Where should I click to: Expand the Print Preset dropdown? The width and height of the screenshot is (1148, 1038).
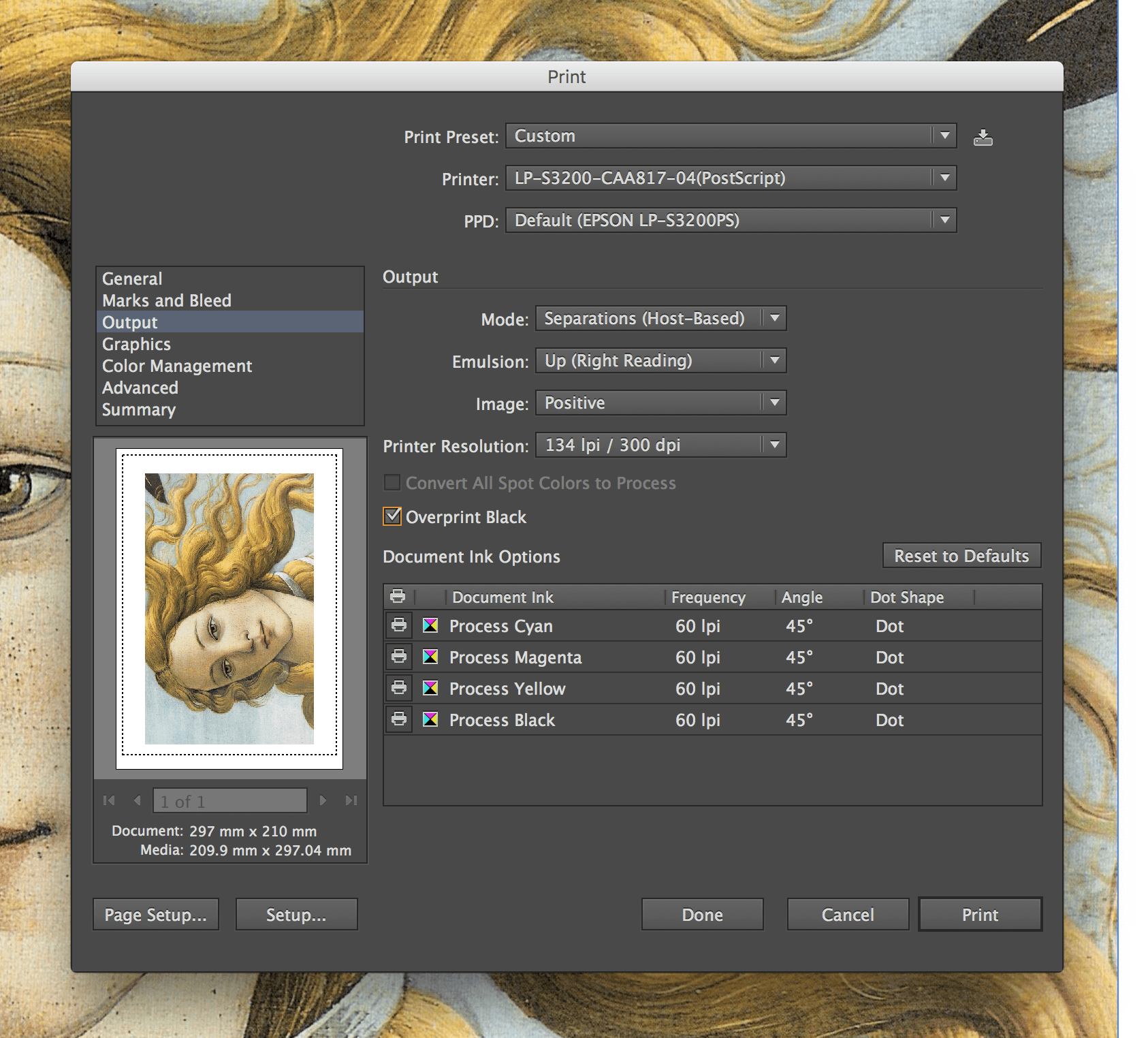tap(731, 136)
